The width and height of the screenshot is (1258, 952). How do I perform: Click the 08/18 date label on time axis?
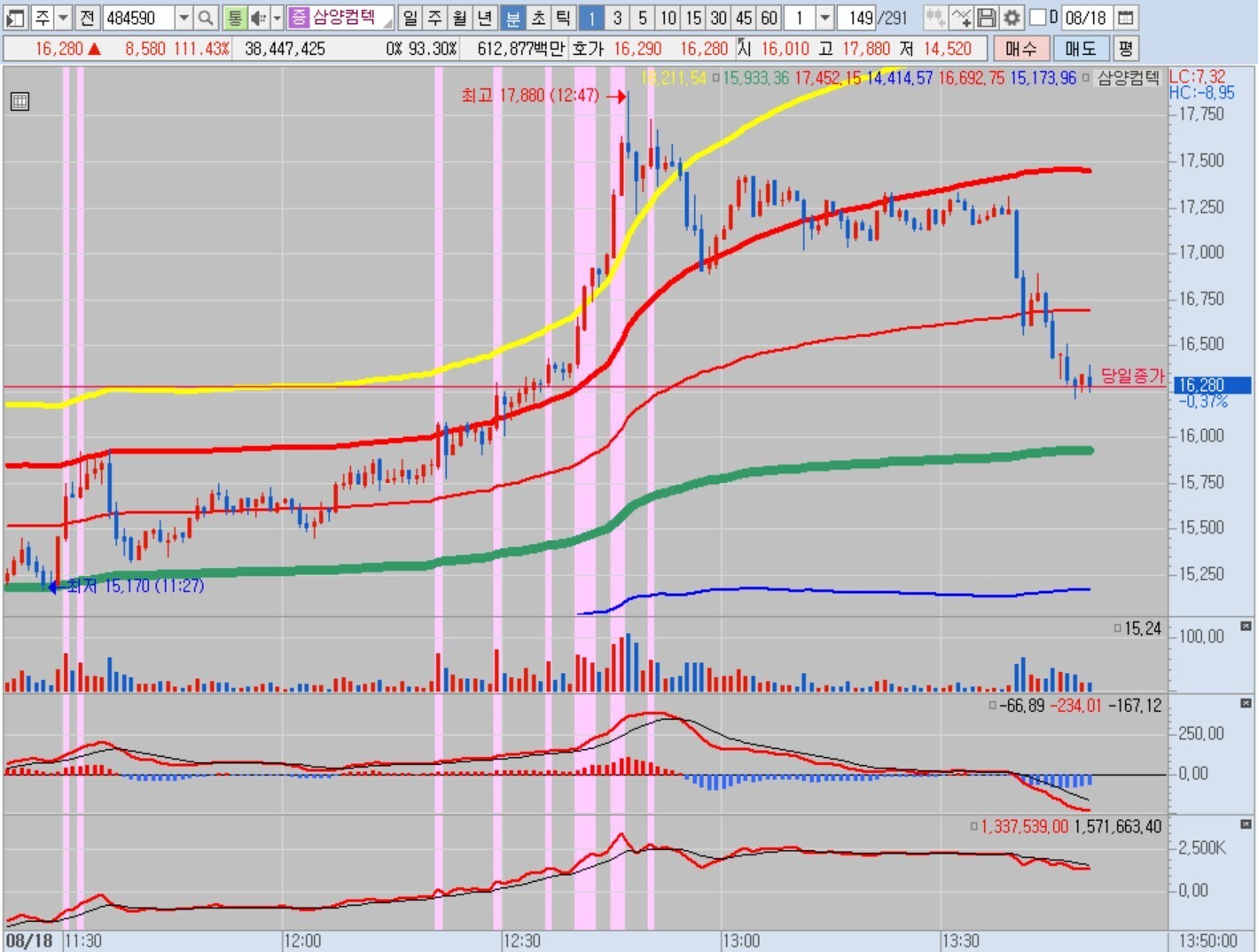pyautogui.click(x=29, y=940)
